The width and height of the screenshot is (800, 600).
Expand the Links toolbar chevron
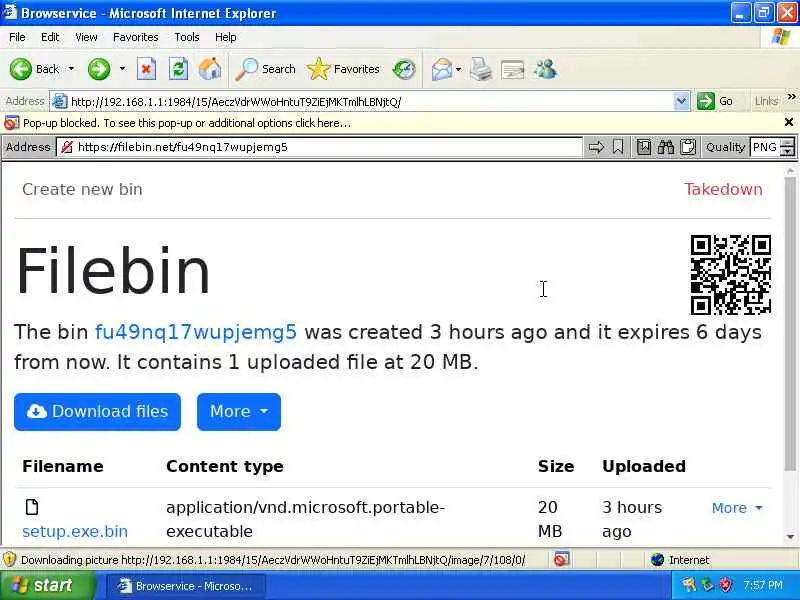pyautogui.click(x=791, y=96)
